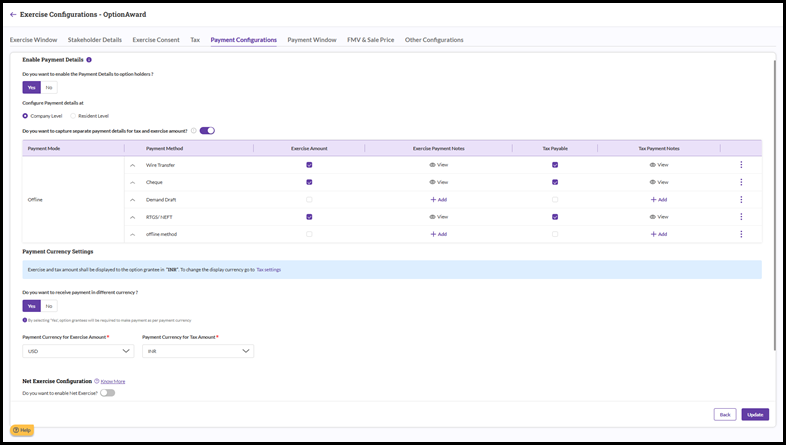Uncheck Tax Payable for RTGS/NEFT
Viewport: 786px width, 445px height.
[x=555, y=217]
